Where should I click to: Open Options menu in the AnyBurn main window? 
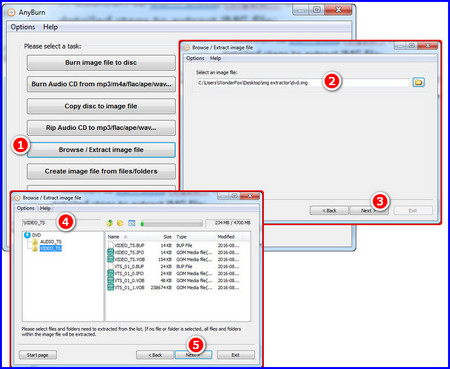(23, 27)
